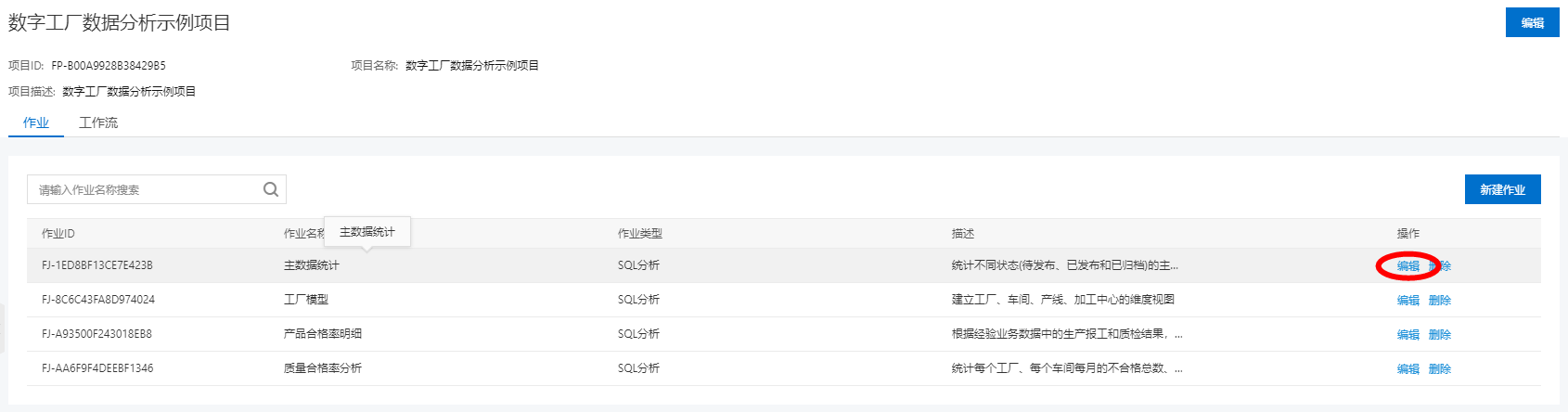Click job name 质量合格率分析

point(323,368)
